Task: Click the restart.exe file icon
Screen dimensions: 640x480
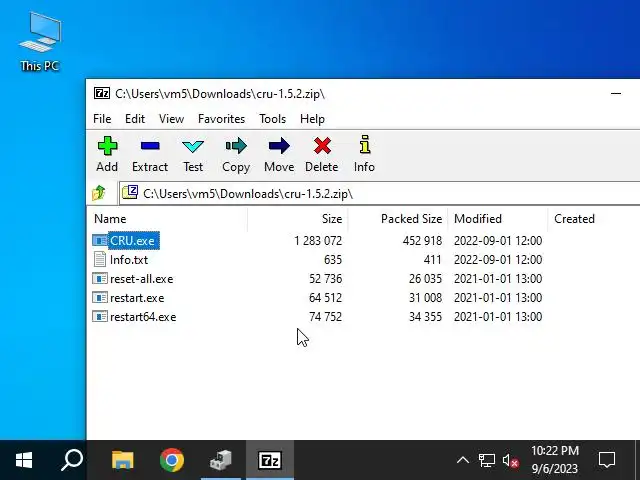Action: [100, 298]
